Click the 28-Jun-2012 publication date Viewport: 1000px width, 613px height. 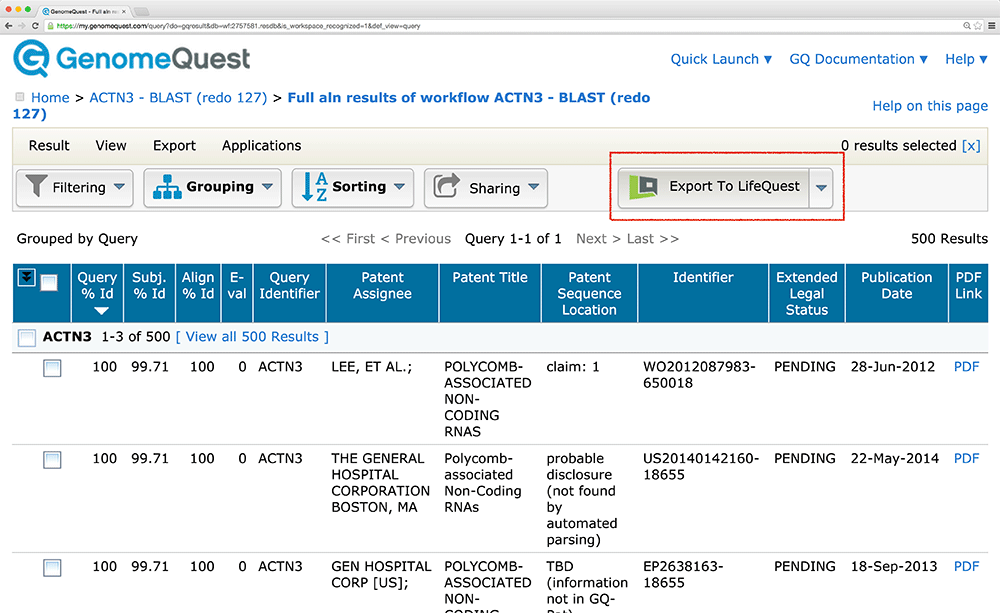point(893,367)
